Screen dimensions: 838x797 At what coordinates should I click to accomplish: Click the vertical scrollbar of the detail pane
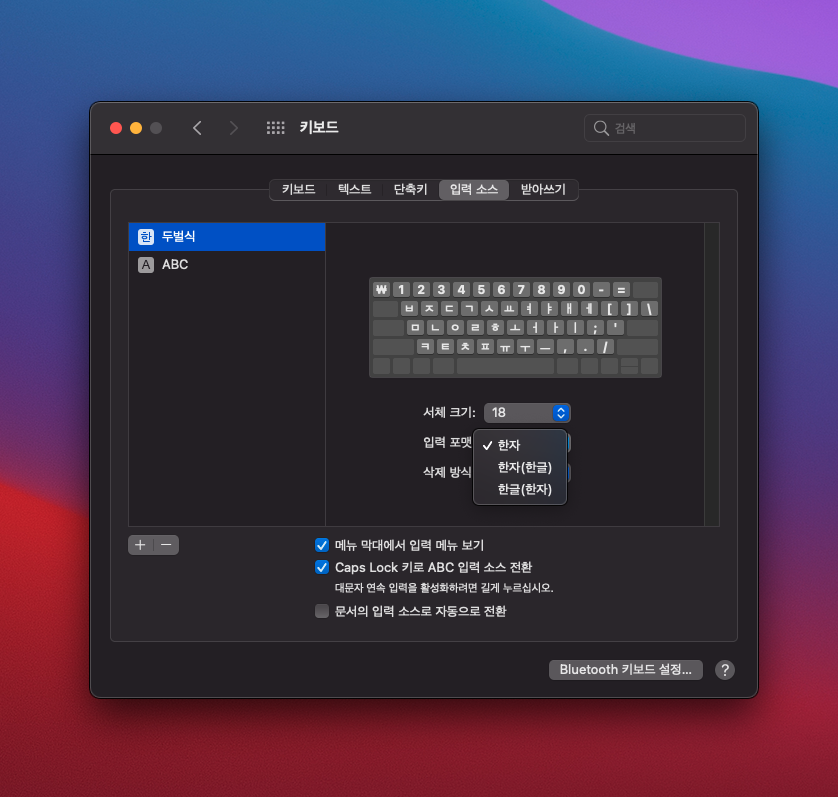click(x=711, y=374)
